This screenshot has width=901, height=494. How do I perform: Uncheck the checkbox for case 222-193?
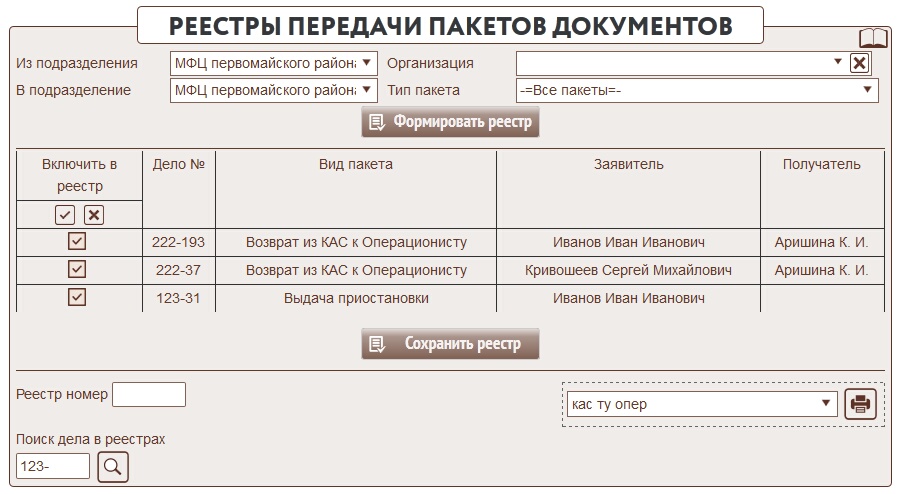click(77, 241)
